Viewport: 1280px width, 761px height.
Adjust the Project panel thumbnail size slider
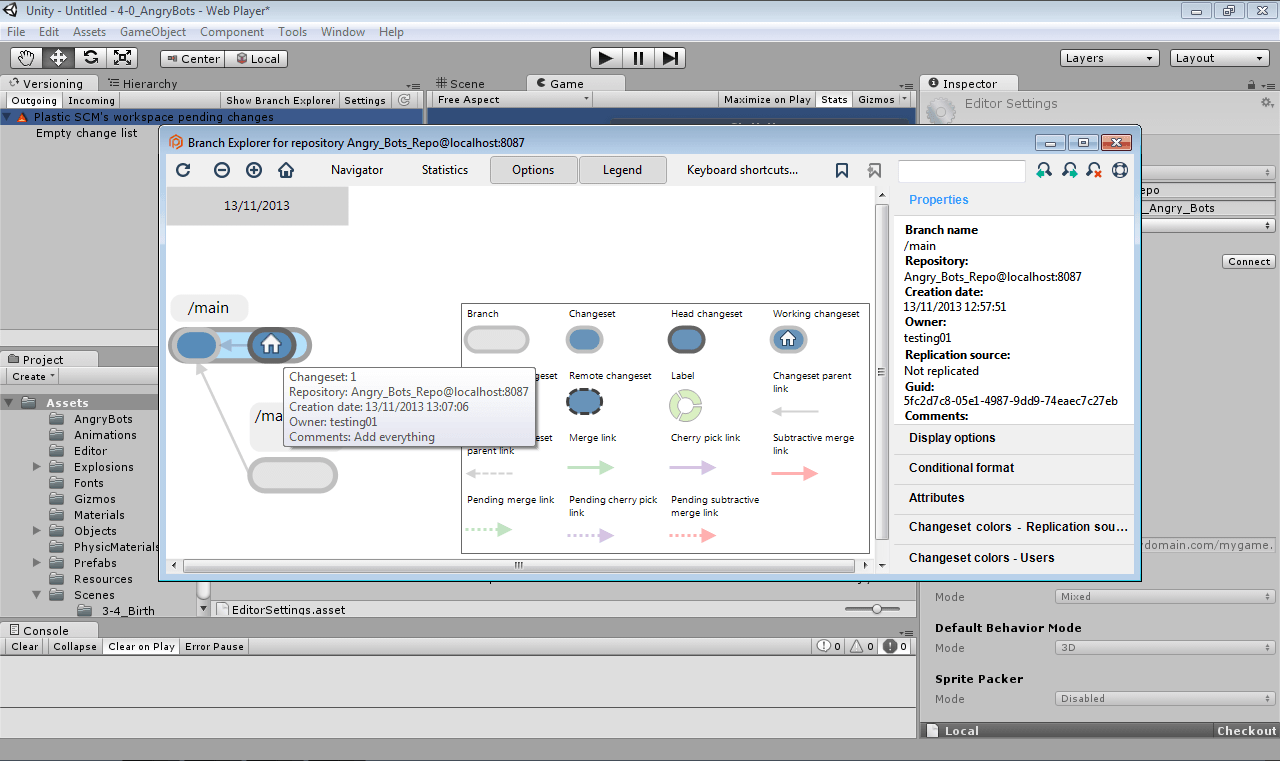click(x=876, y=607)
